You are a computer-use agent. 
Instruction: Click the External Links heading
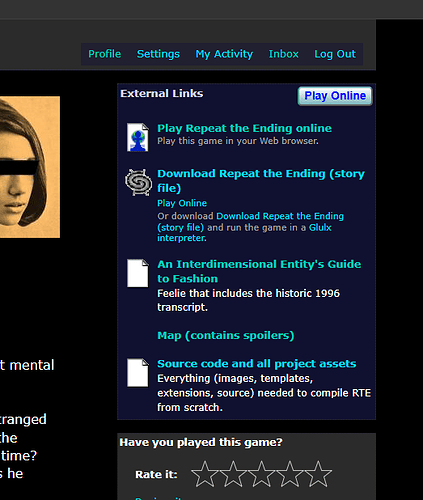pos(162,93)
